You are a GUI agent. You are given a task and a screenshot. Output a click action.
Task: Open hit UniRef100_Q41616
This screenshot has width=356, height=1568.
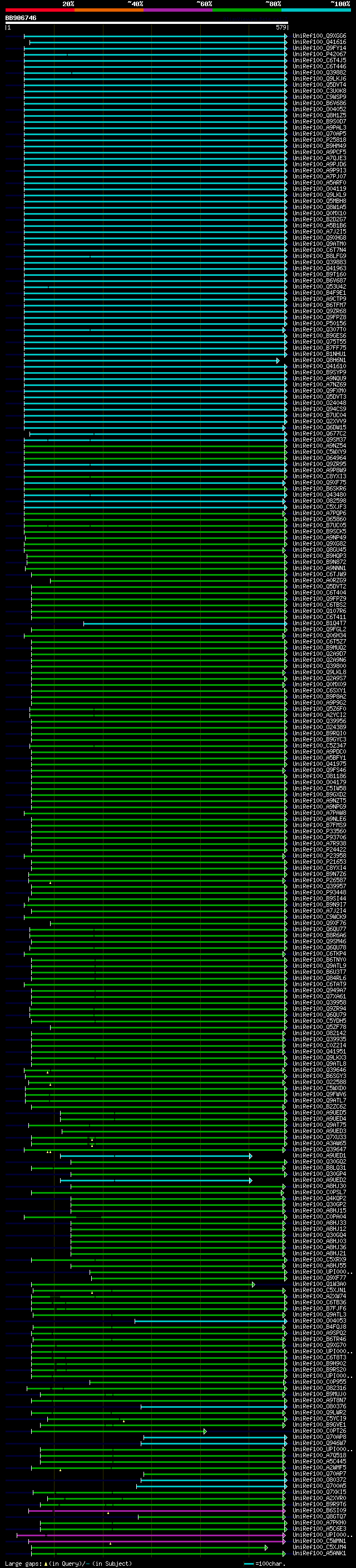pyautogui.click(x=319, y=42)
